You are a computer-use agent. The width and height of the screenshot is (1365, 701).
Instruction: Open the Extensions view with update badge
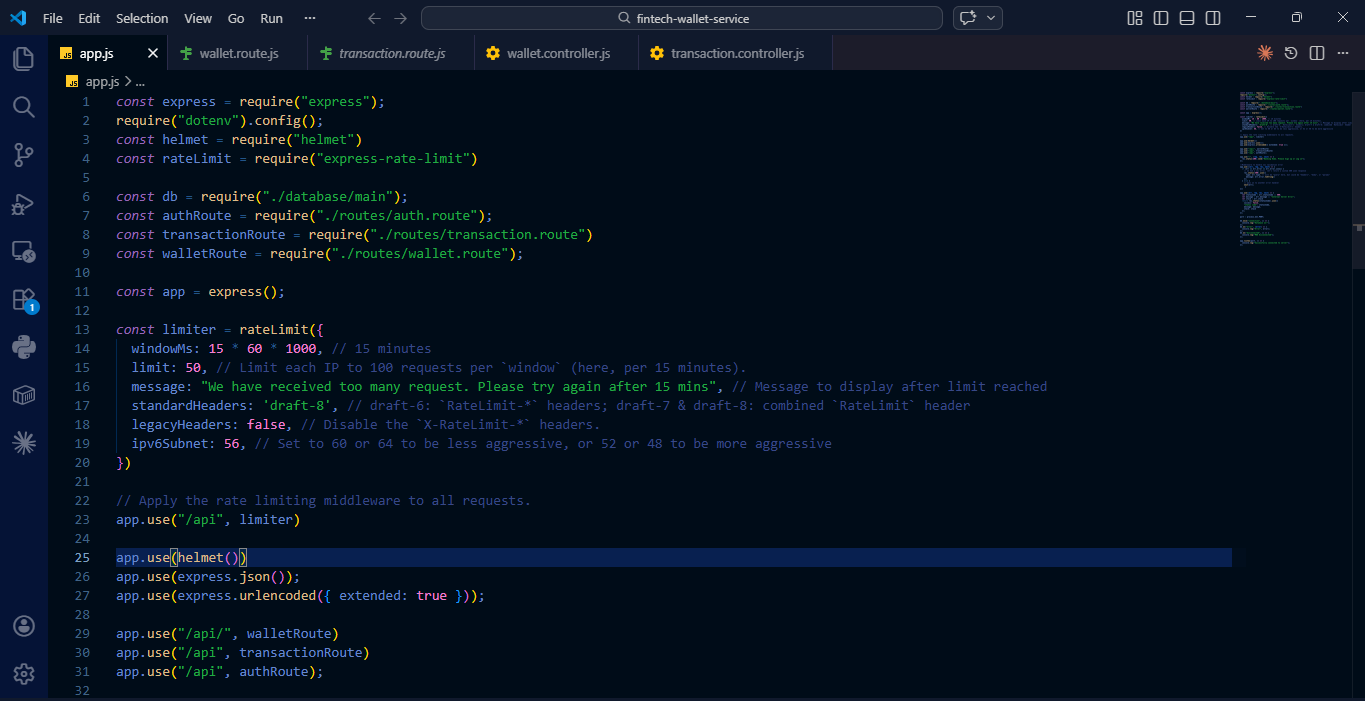[x=24, y=300]
